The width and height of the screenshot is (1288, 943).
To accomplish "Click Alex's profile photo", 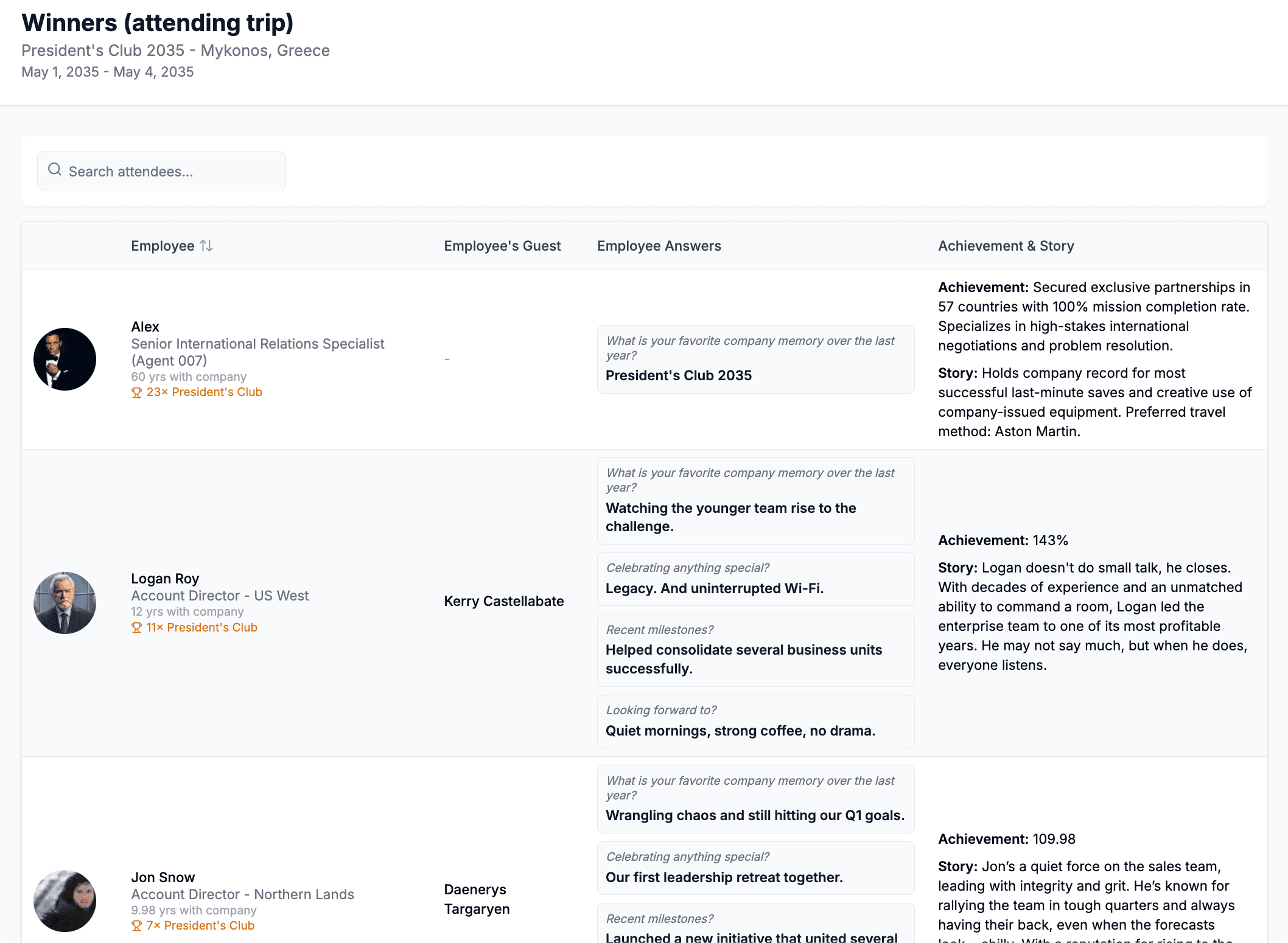I will [x=65, y=359].
